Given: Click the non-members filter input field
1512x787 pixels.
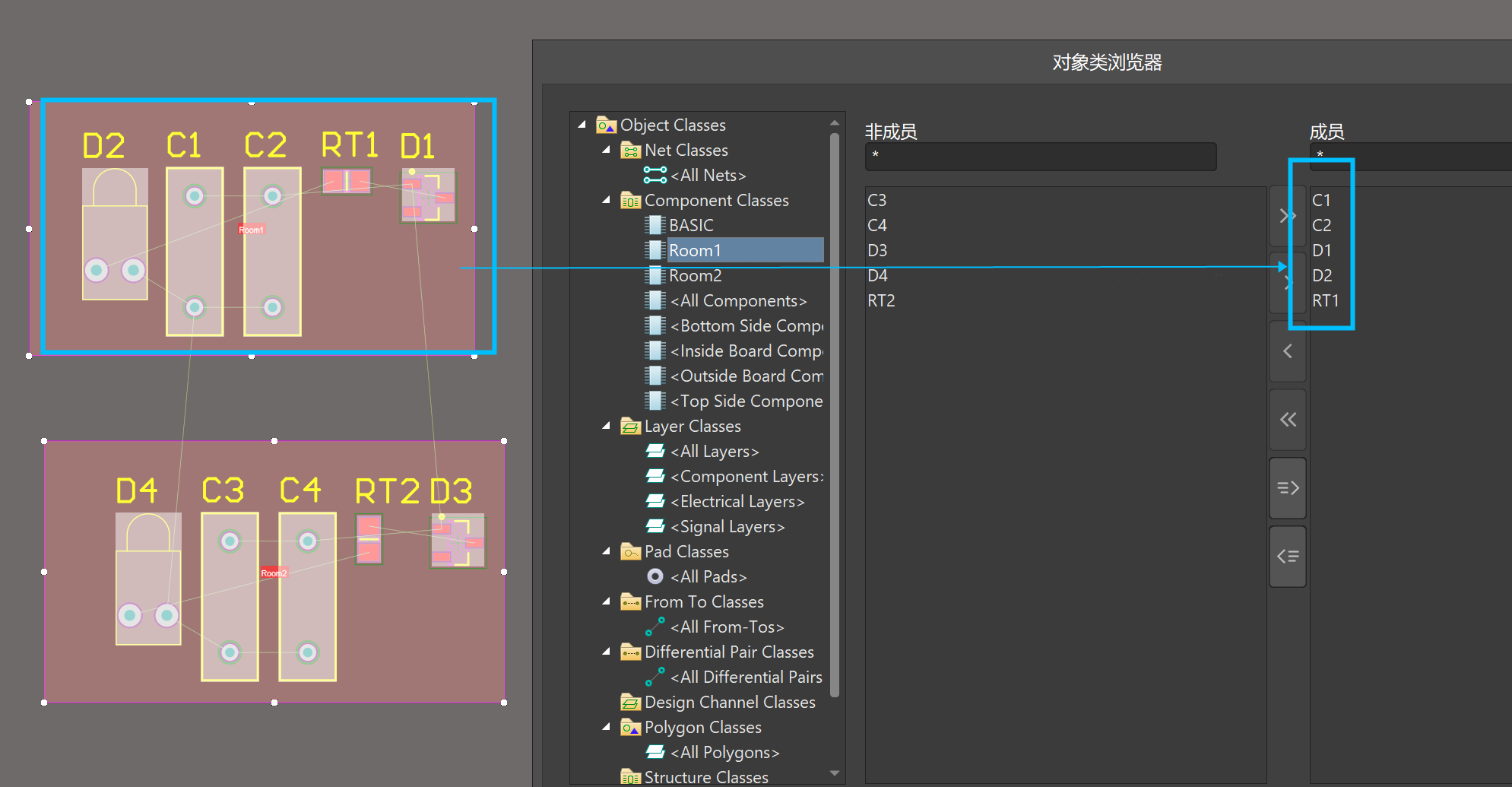Looking at the screenshot, I should click(1040, 156).
